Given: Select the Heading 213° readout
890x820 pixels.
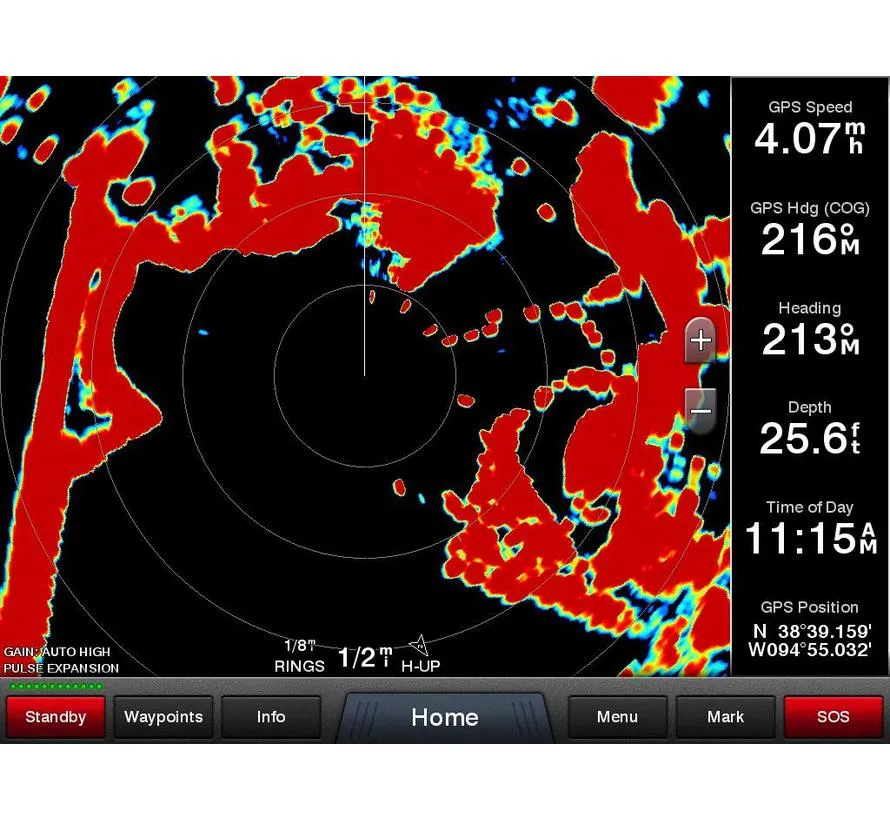Looking at the screenshot, I should pos(810,329).
